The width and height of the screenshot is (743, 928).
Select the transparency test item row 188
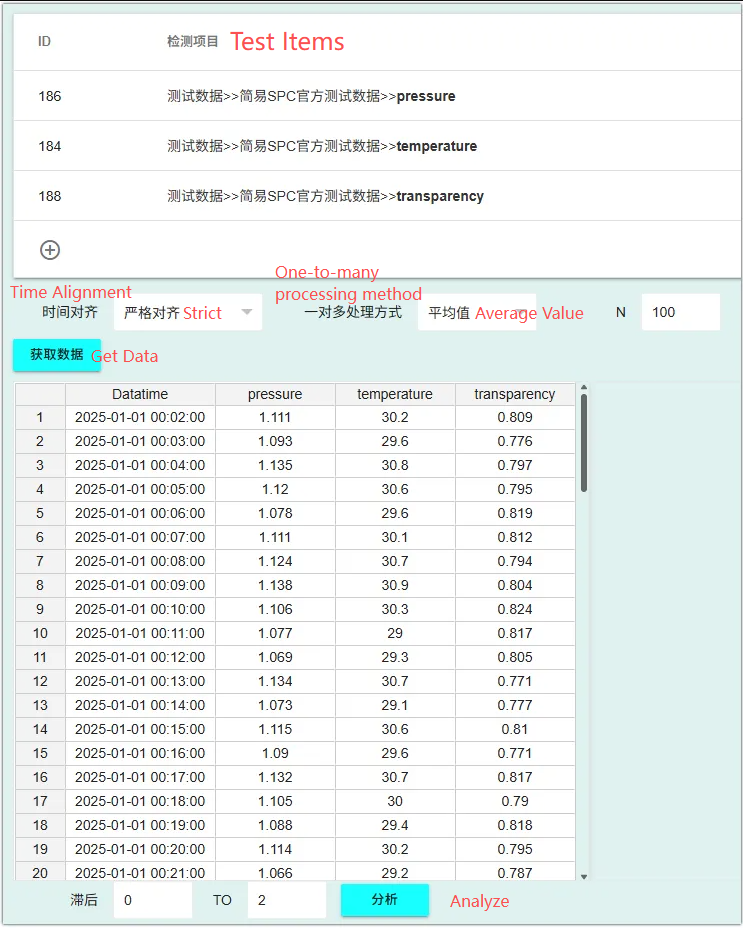pyautogui.click(x=378, y=196)
